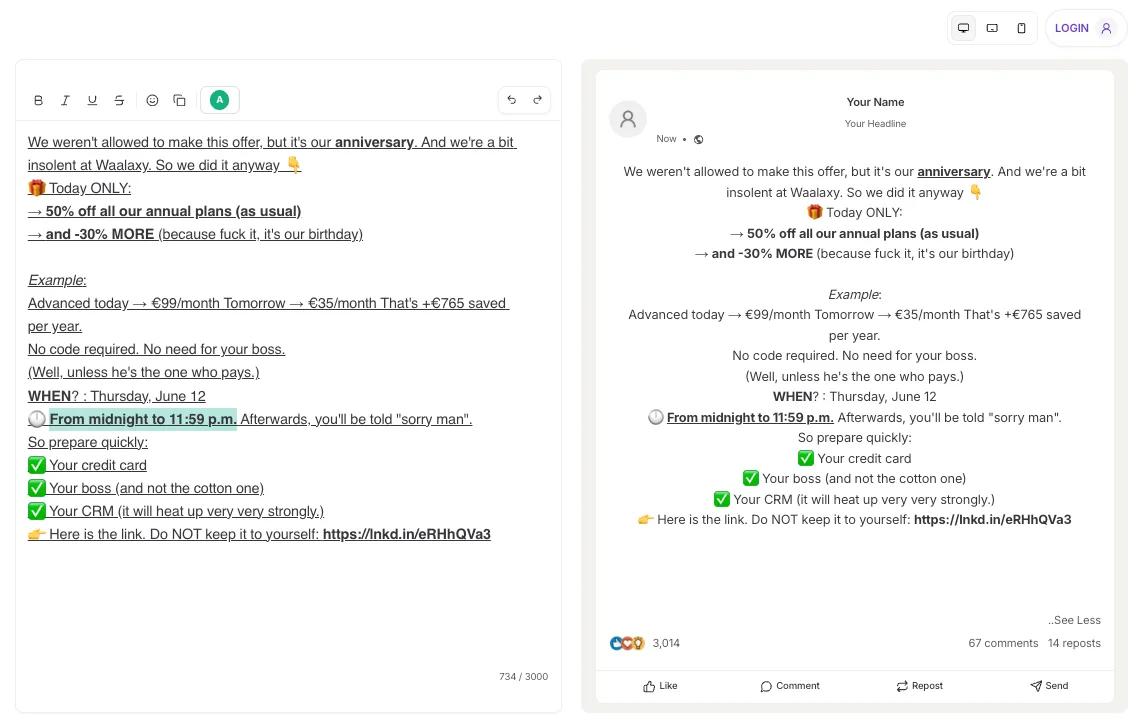Click the highlighted 'From midnight to 11:59 p.m.' text

pos(142,420)
